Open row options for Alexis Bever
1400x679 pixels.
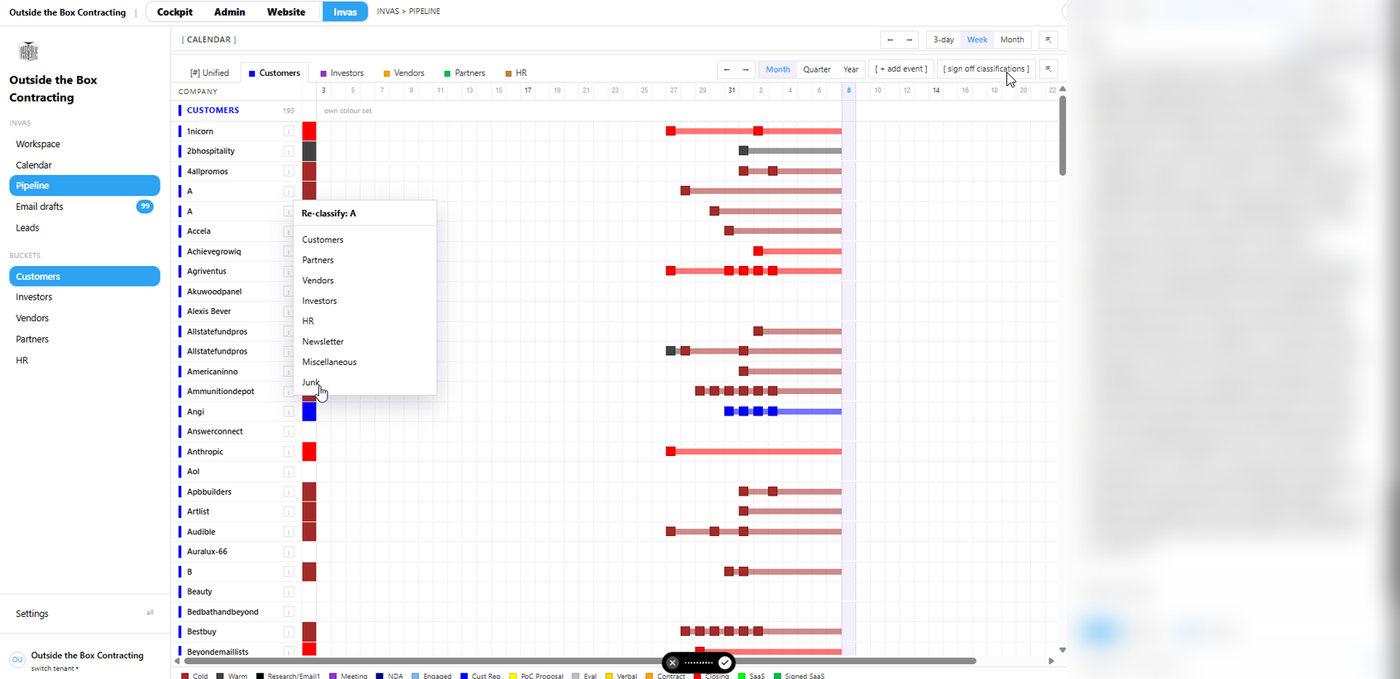click(288, 311)
